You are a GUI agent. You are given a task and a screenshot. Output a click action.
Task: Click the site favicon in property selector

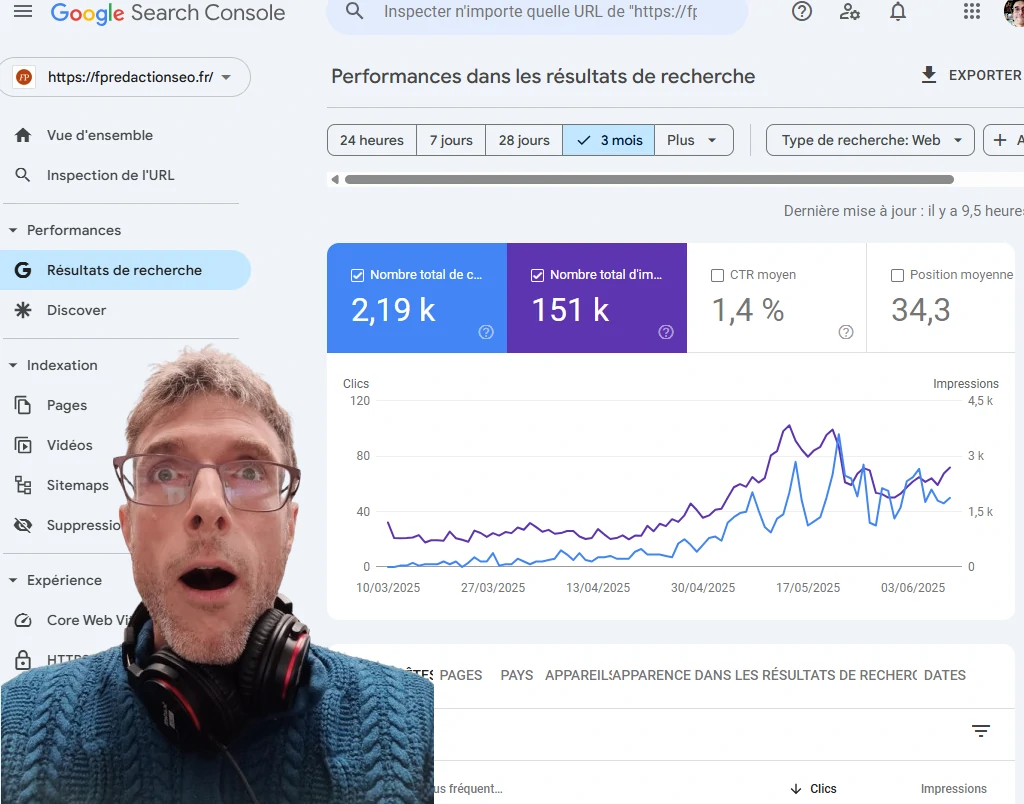24,77
